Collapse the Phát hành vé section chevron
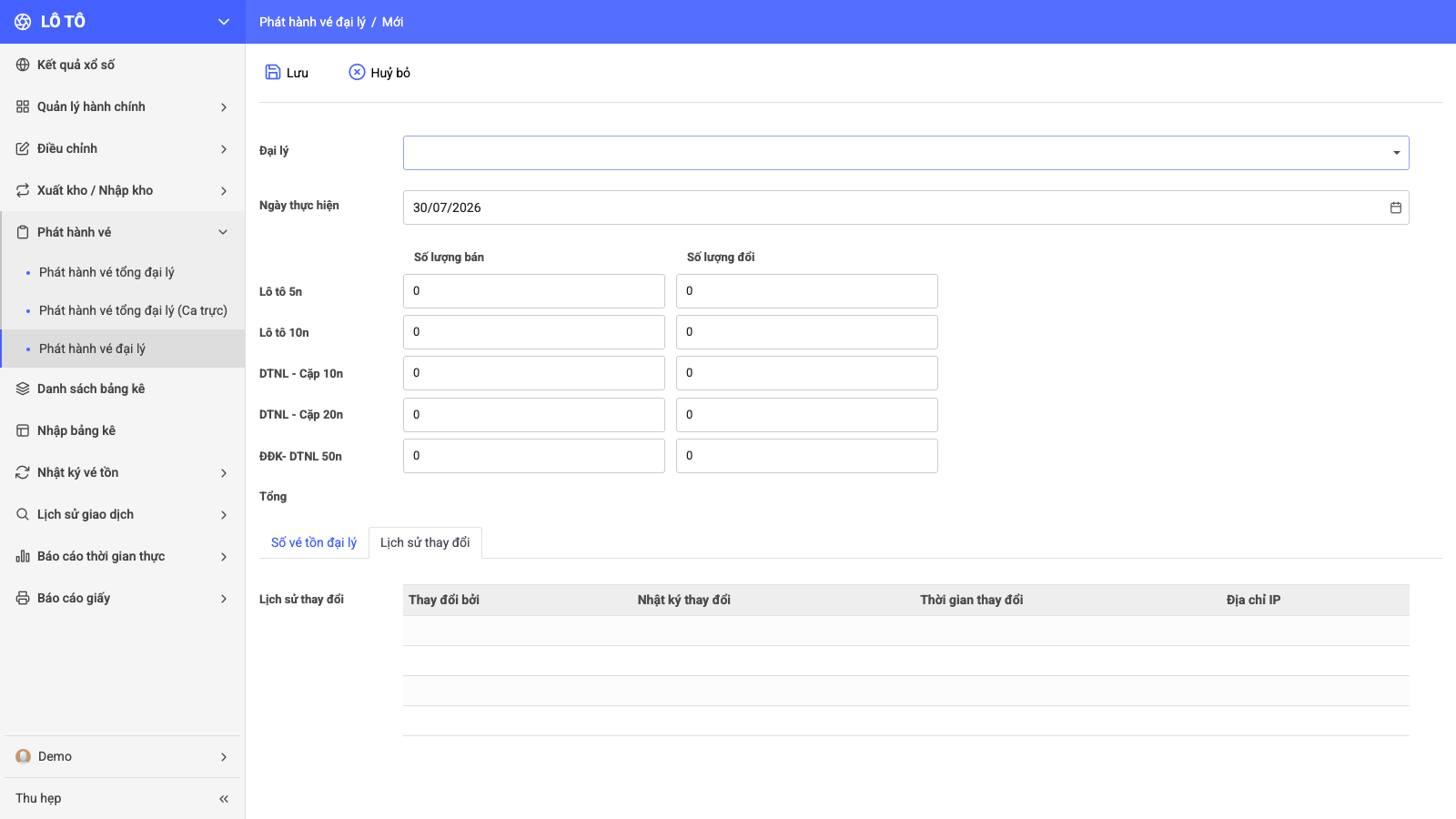This screenshot has height=819, width=1456. pyautogui.click(x=224, y=232)
